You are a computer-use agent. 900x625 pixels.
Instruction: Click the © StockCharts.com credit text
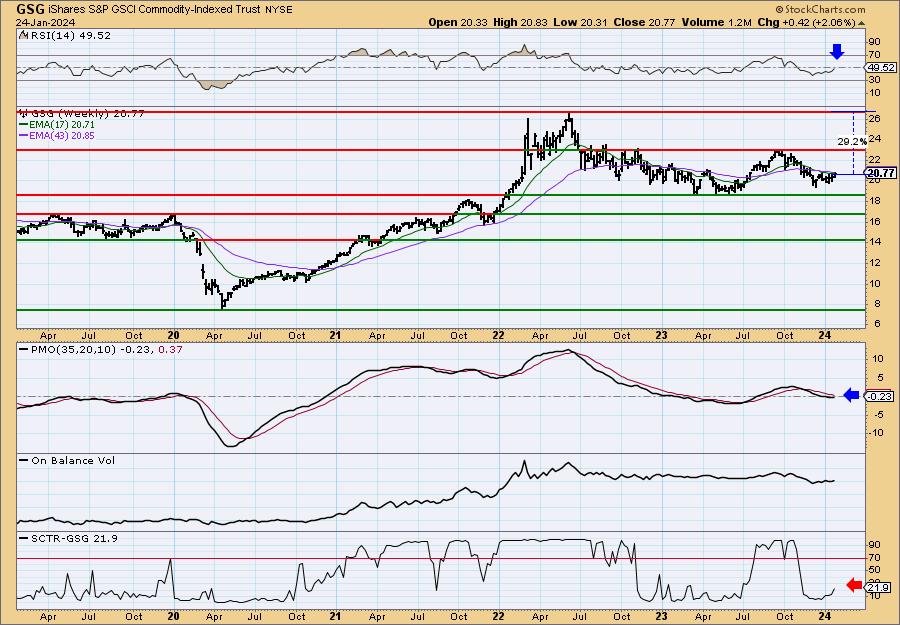point(820,10)
